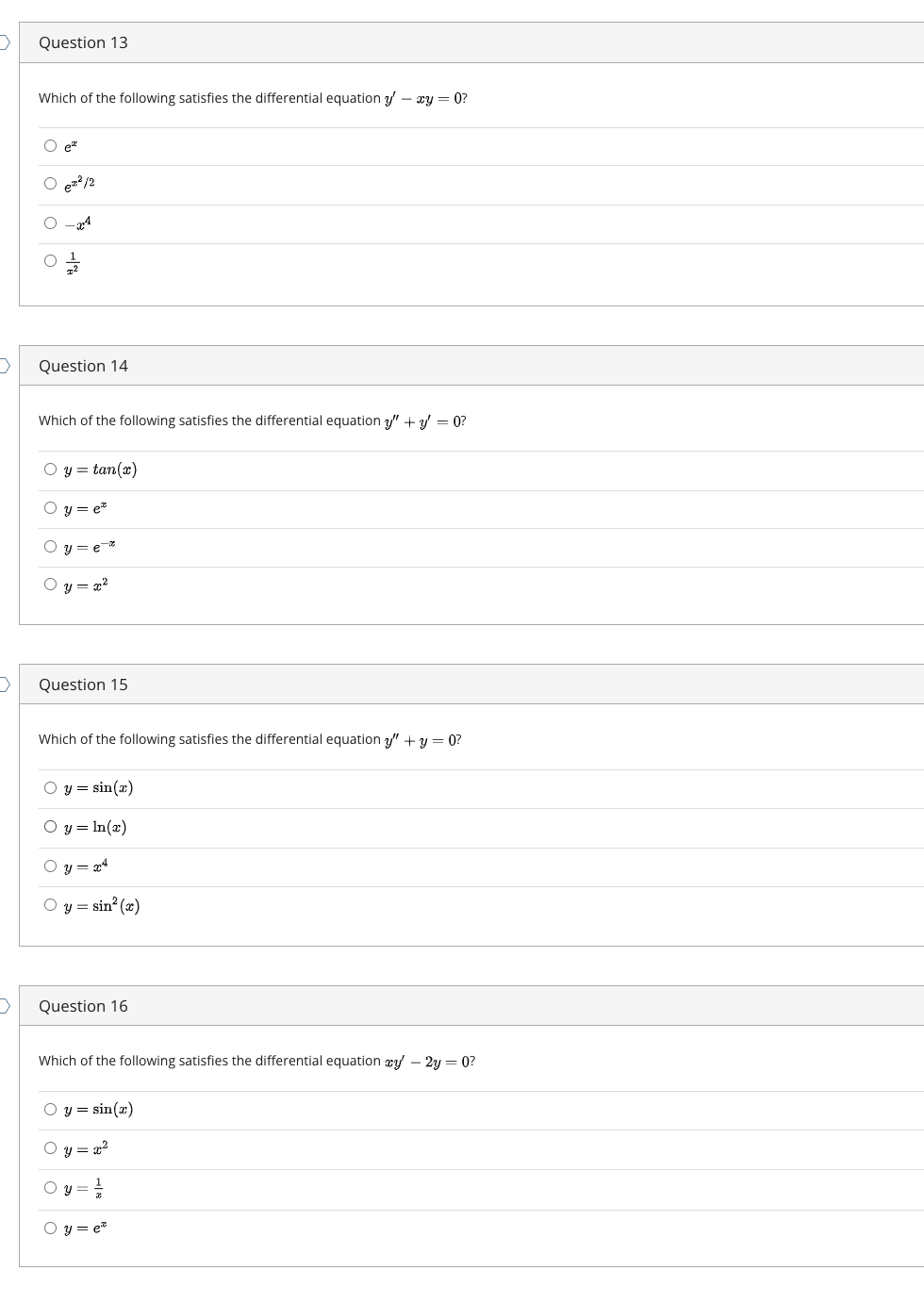Select answer 1/x² for Question 13
Screen dimensions: 924x1303
pos(49,260)
